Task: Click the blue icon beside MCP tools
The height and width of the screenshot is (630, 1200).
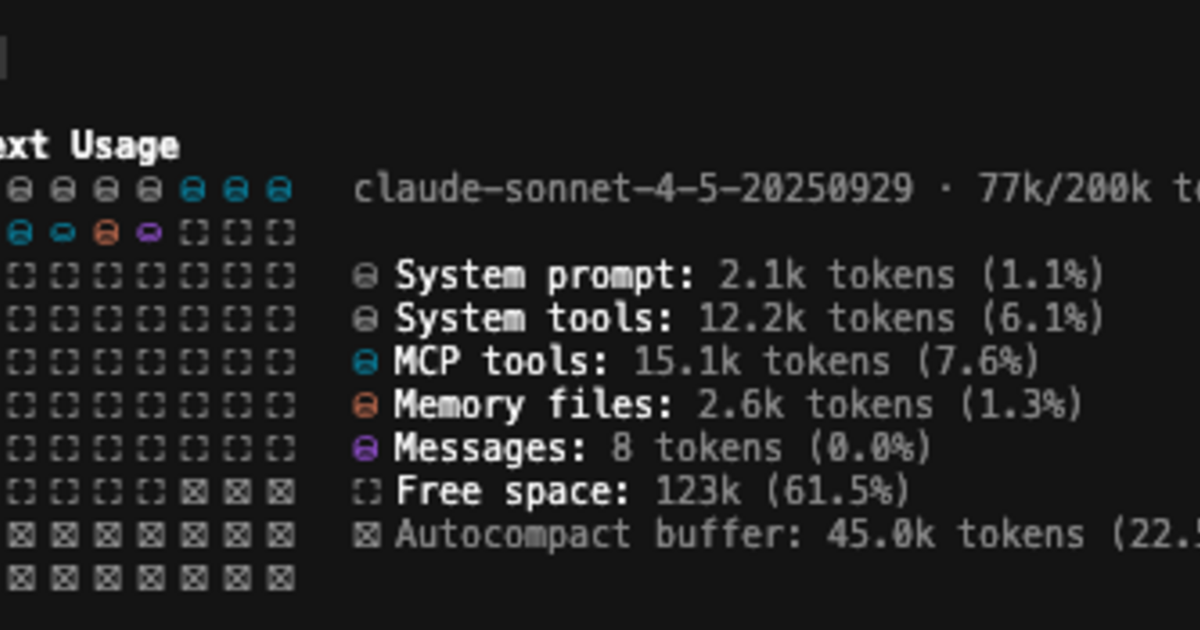Action: pyautogui.click(x=366, y=362)
